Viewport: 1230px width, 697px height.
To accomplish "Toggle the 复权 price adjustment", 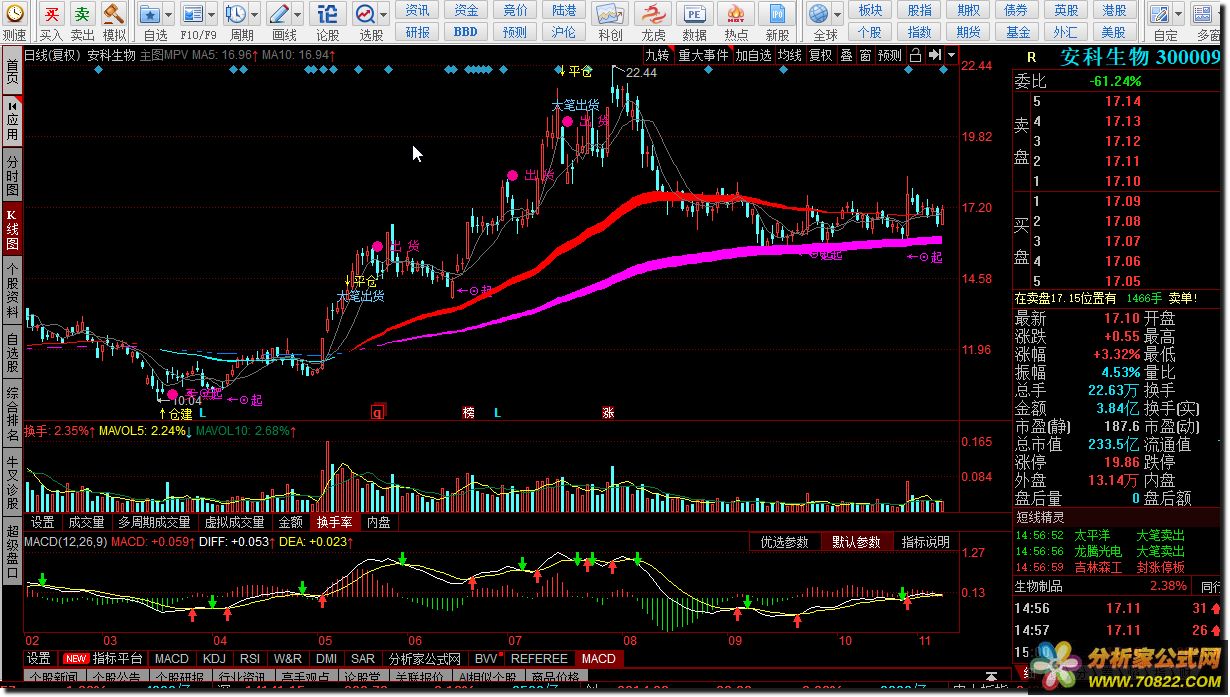I will click(821, 55).
